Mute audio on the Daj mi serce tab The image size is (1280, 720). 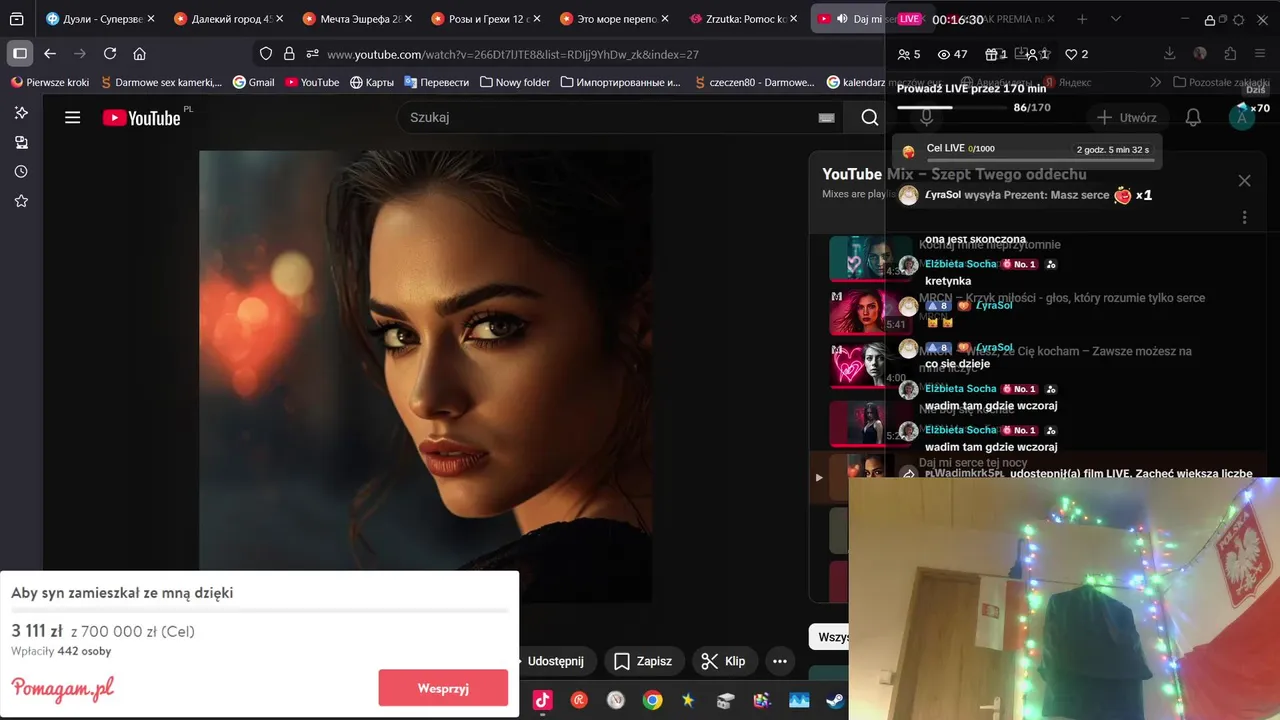point(842,19)
